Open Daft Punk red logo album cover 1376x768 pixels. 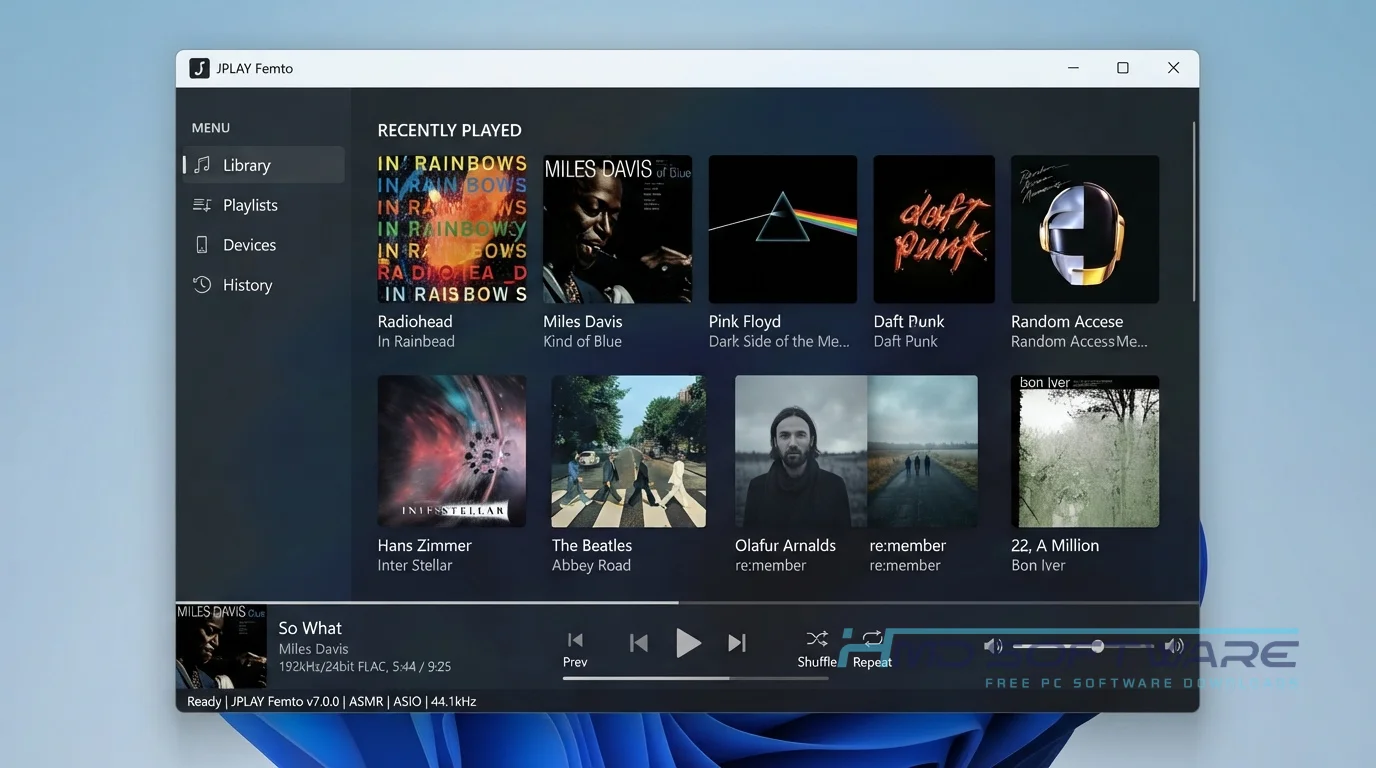click(934, 229)
